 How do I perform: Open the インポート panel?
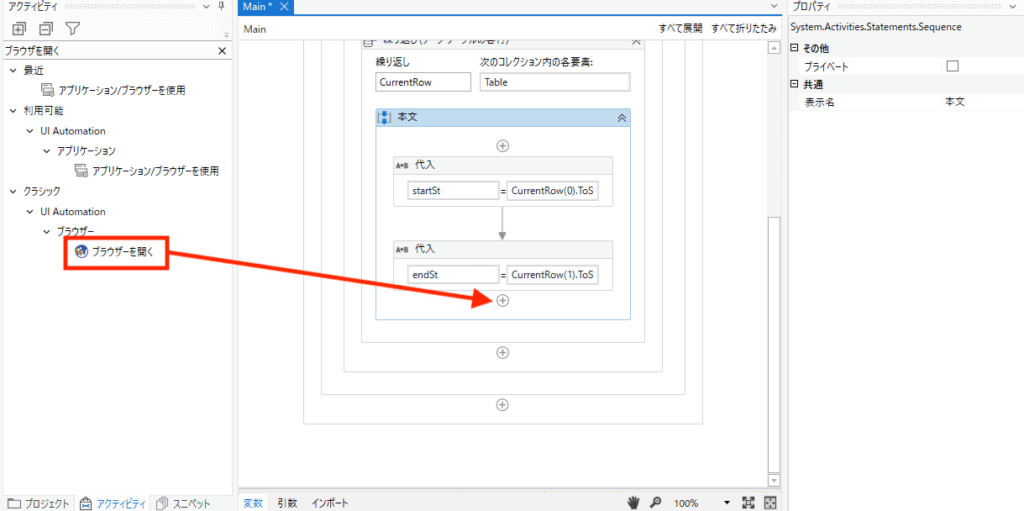coord(329,503)
